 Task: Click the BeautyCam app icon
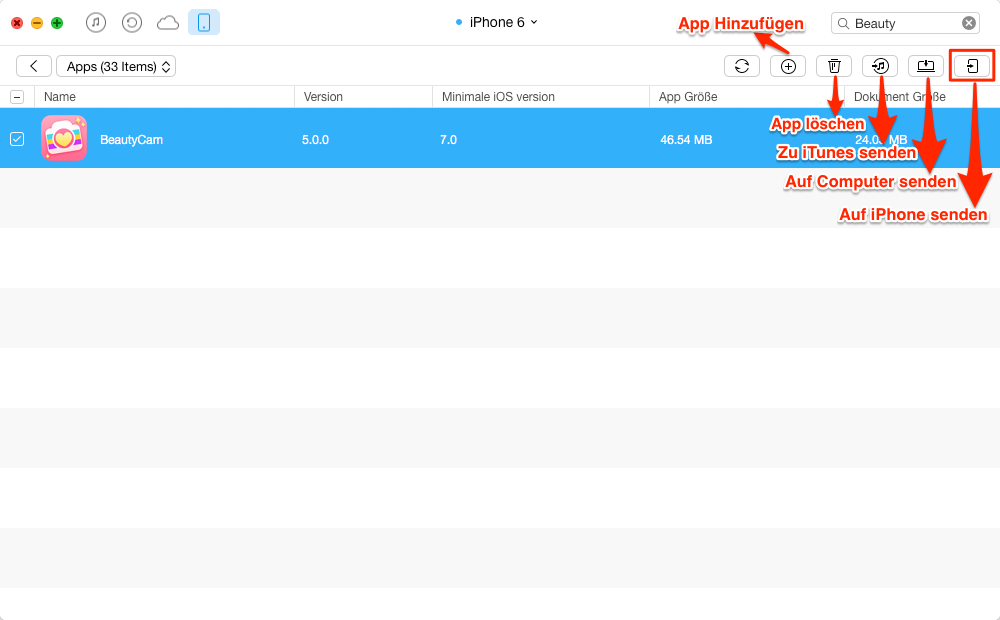(64, 138)
